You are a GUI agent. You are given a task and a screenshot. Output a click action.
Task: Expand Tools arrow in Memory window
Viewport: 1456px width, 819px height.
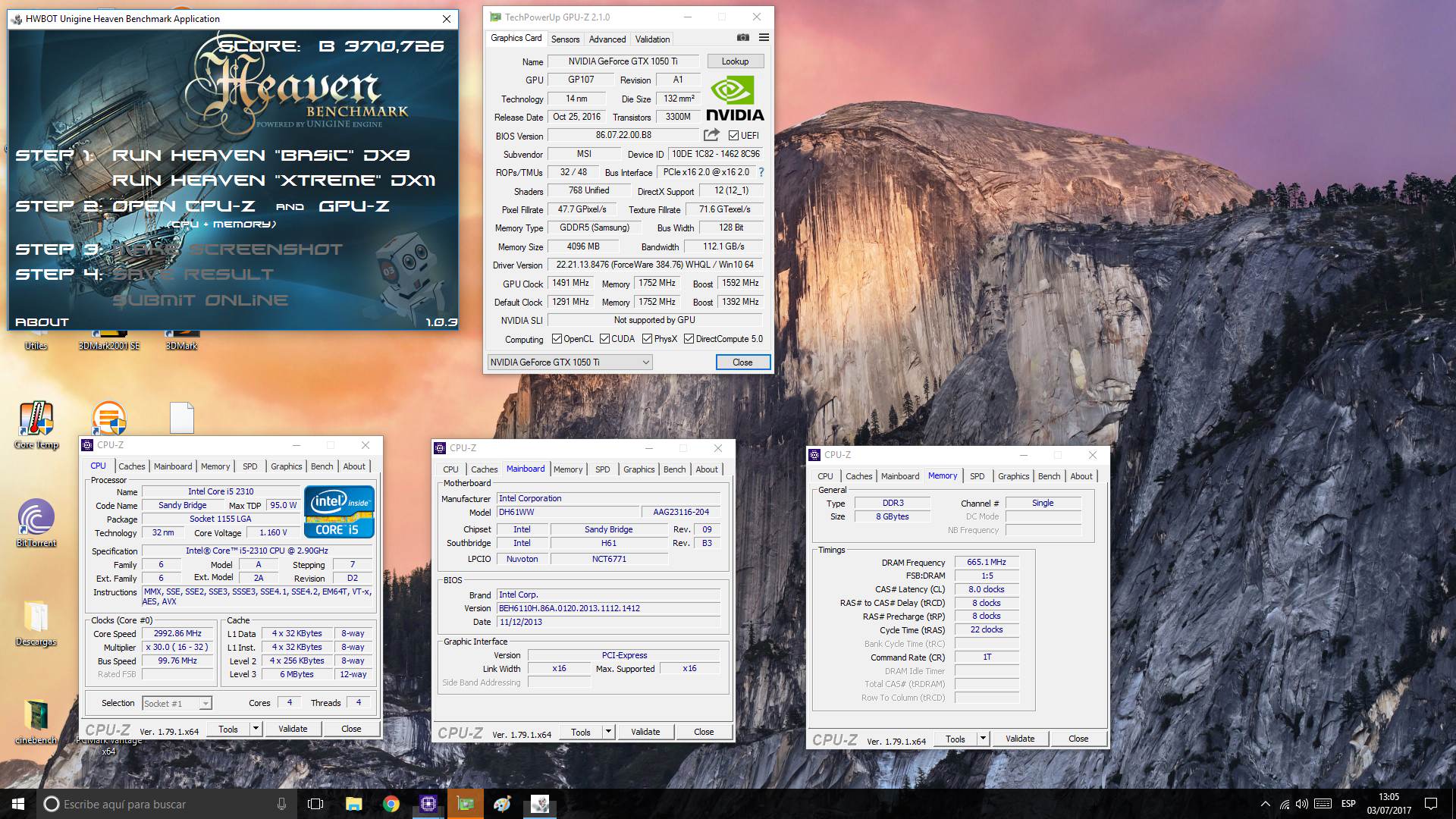point(983,739)
